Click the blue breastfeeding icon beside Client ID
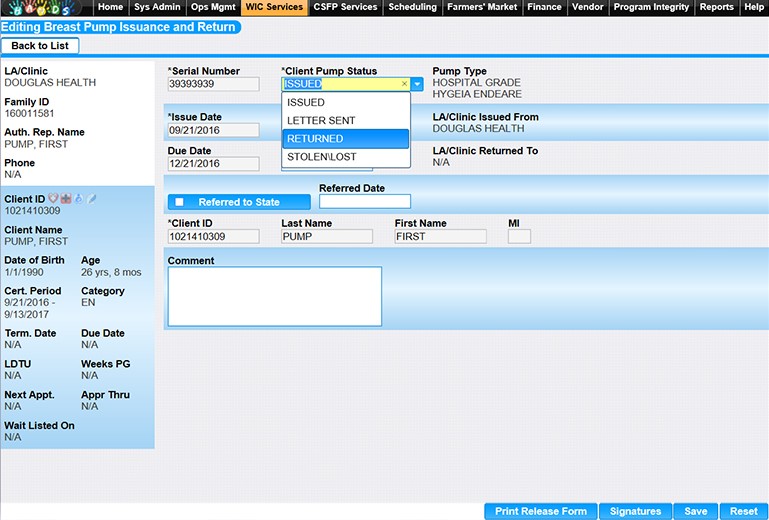The width and height of the screenshot is (769, 520). click(x=79, y=199)
